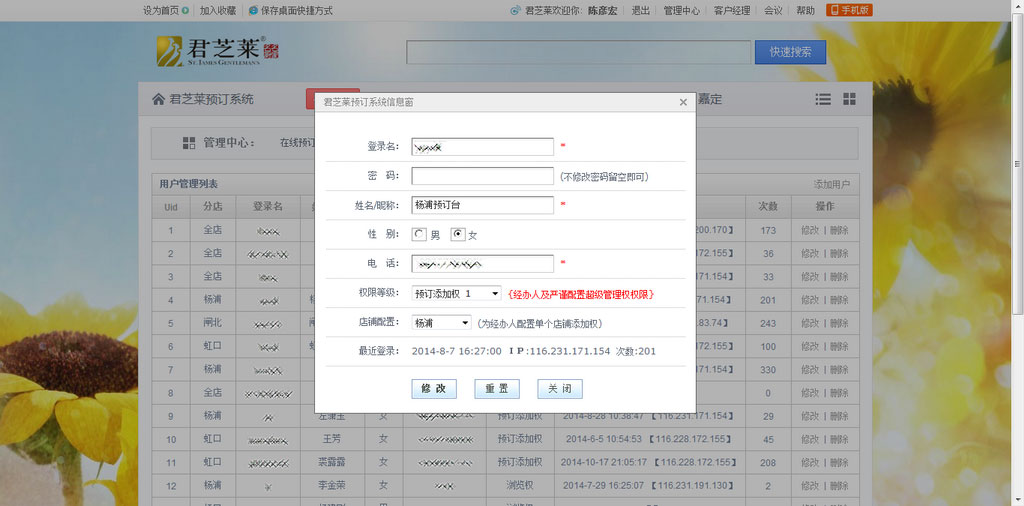Open 帮助 in top bar
Viewport: 1024px width, 506px height.
[x=806, y=10]
